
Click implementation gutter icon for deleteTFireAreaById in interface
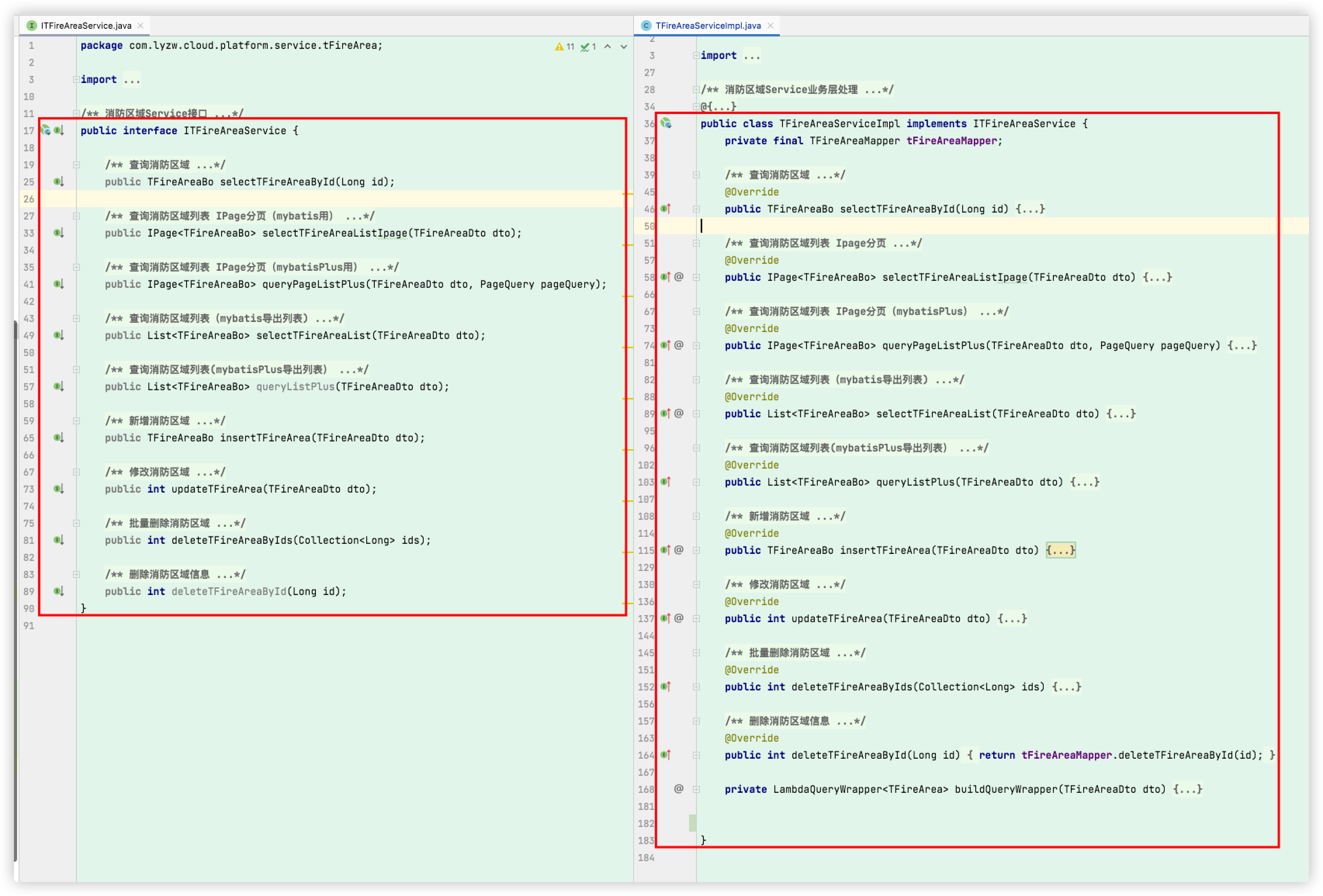click(59, 592)
